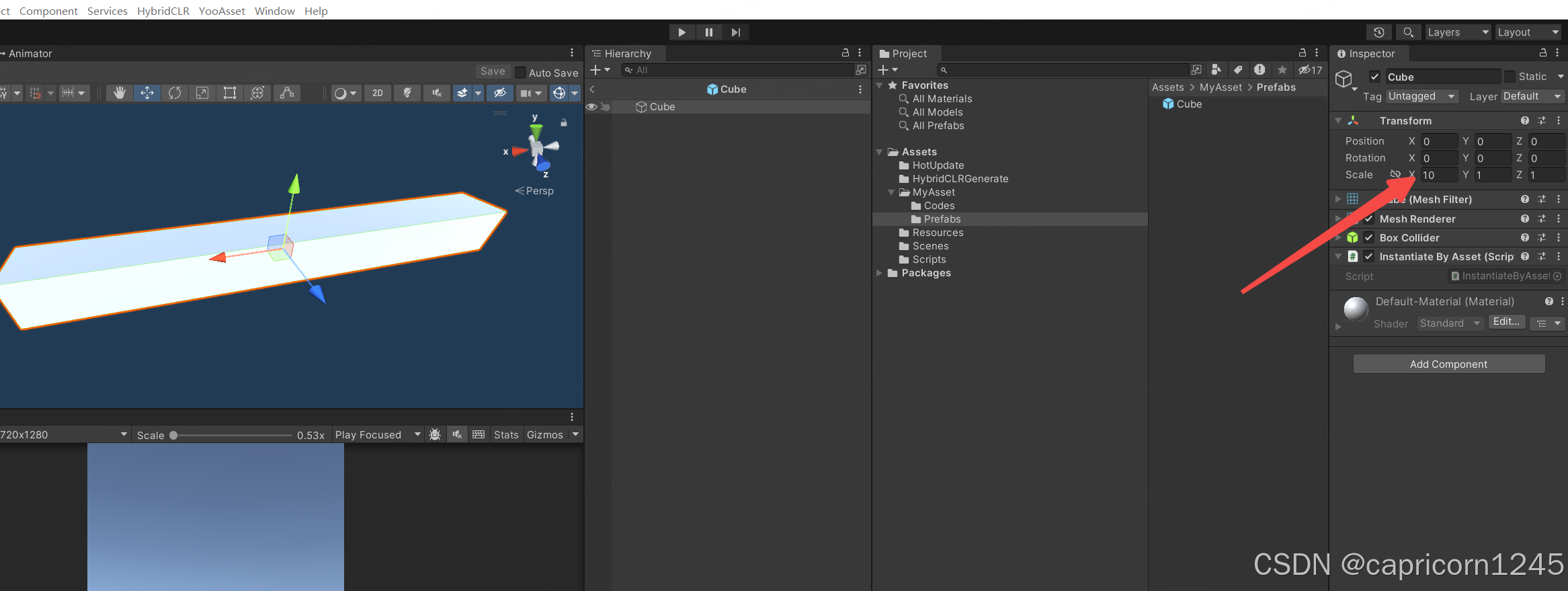This screenshot has width=1568, height=591.
Task: Open the Tag Untagged dropdown
Action: click(1421, 97)
